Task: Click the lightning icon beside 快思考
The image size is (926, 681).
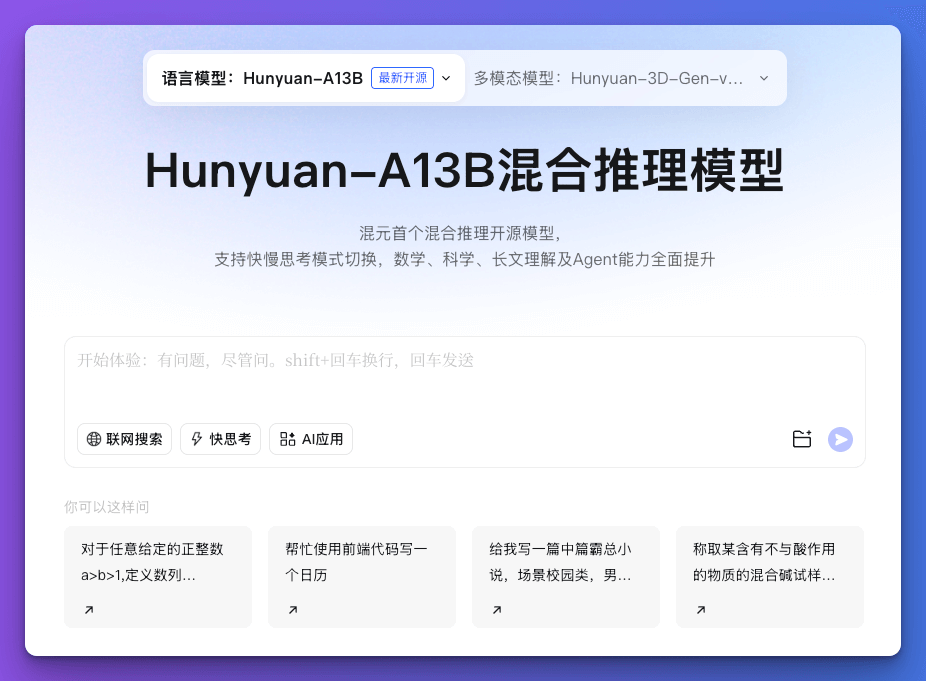Action: point(196,439)
